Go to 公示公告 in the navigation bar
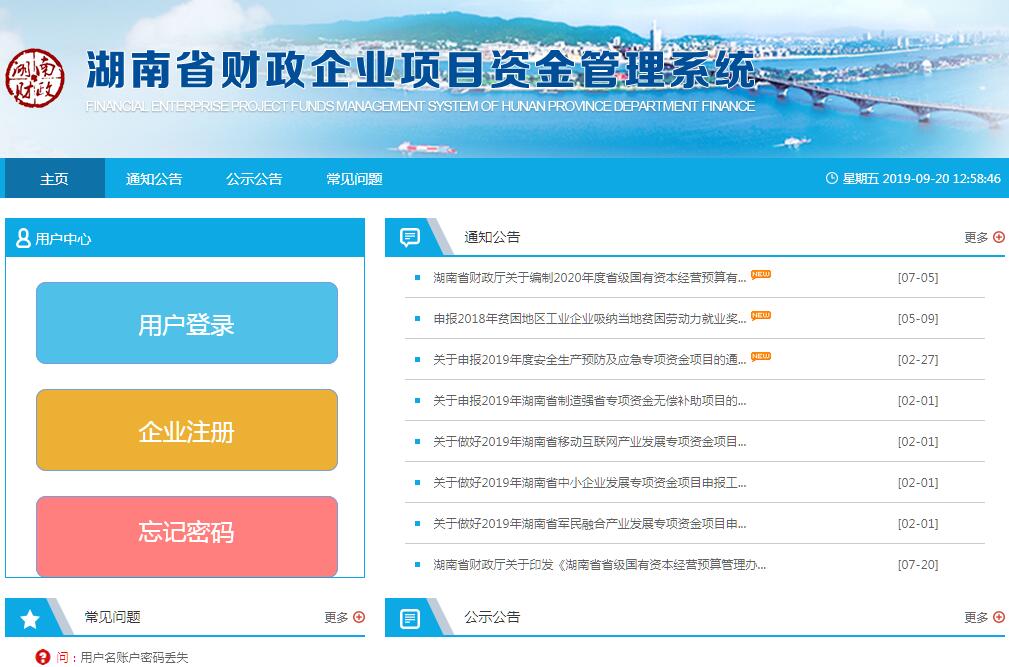Screen dimensions: 1009x667 tap(254, 179)
